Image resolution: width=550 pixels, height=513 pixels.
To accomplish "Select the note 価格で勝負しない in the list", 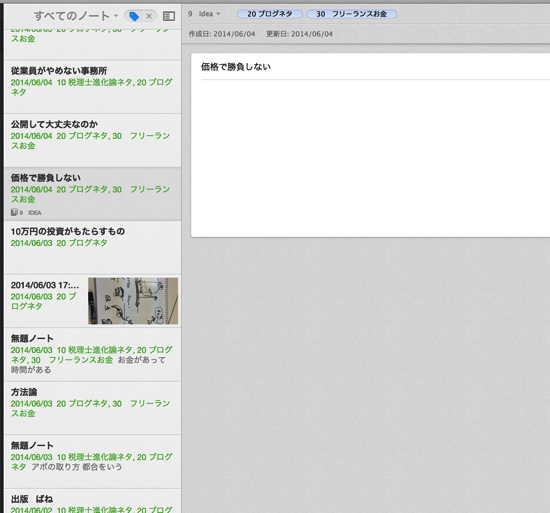I will click(x=93, y=194).
